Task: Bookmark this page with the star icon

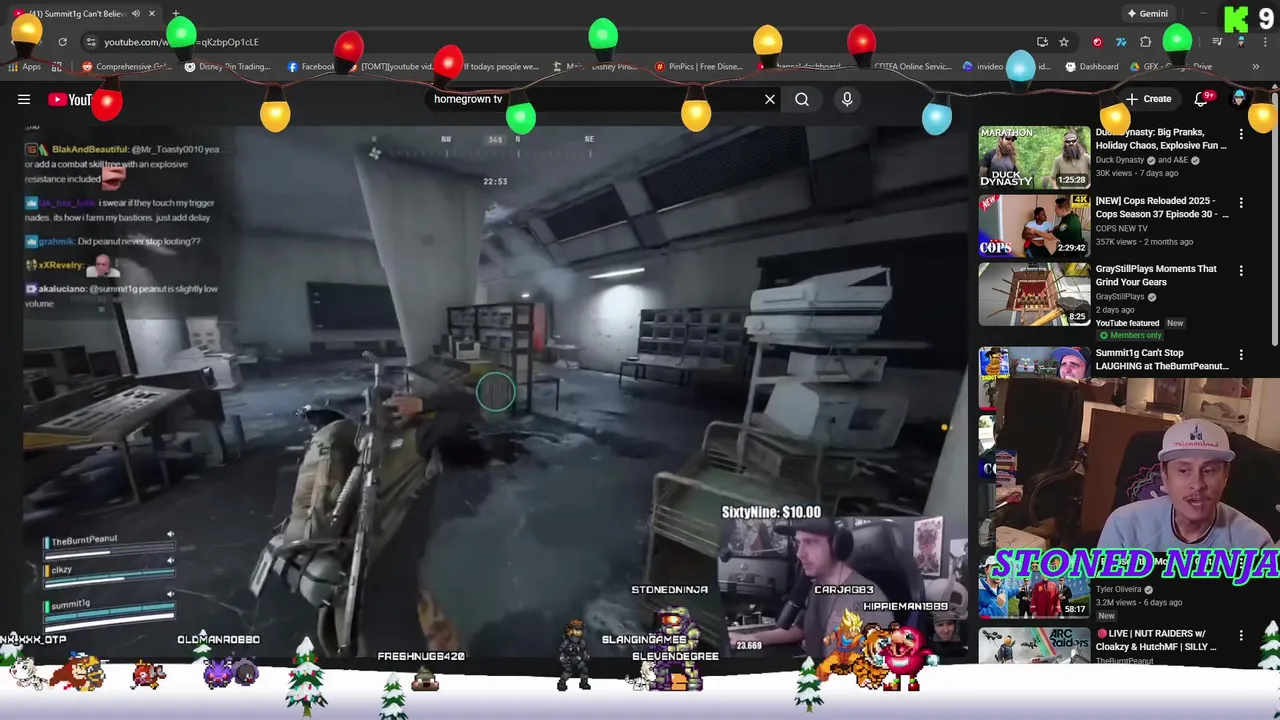Action: 1064,42
